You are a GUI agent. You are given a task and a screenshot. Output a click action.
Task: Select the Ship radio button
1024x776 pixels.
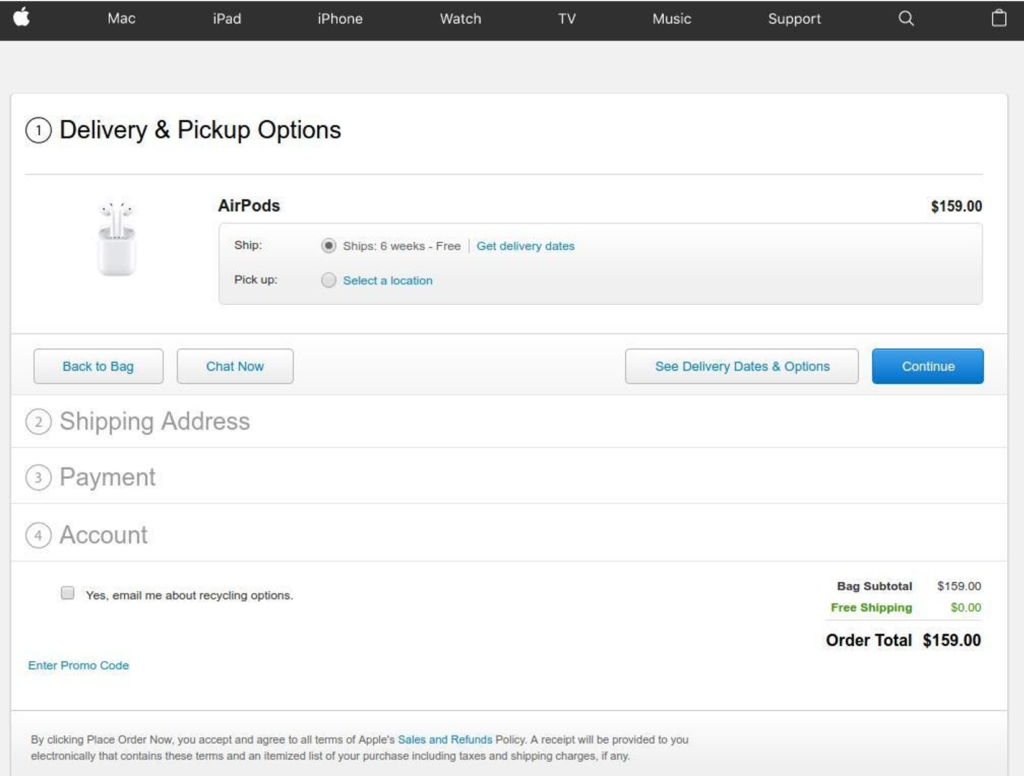(328, 246)
